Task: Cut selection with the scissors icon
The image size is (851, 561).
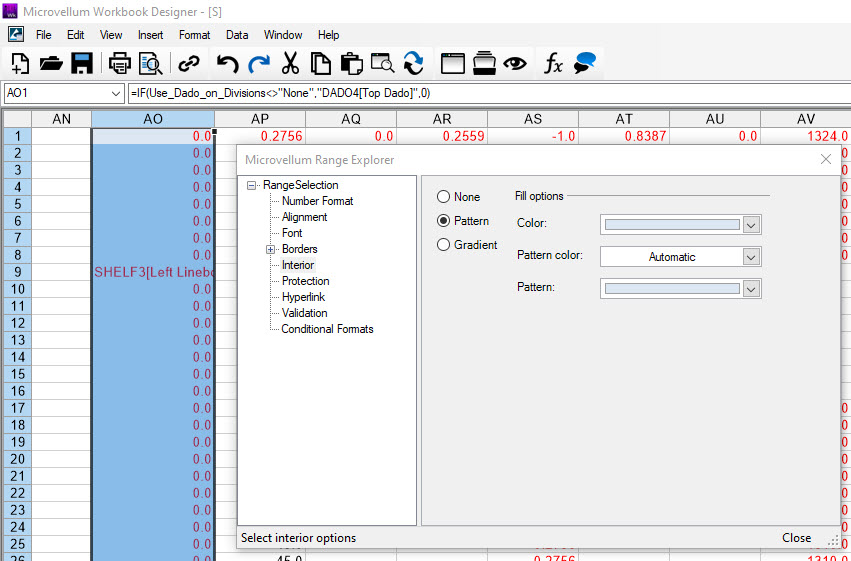Action: [x=290, y=63]
